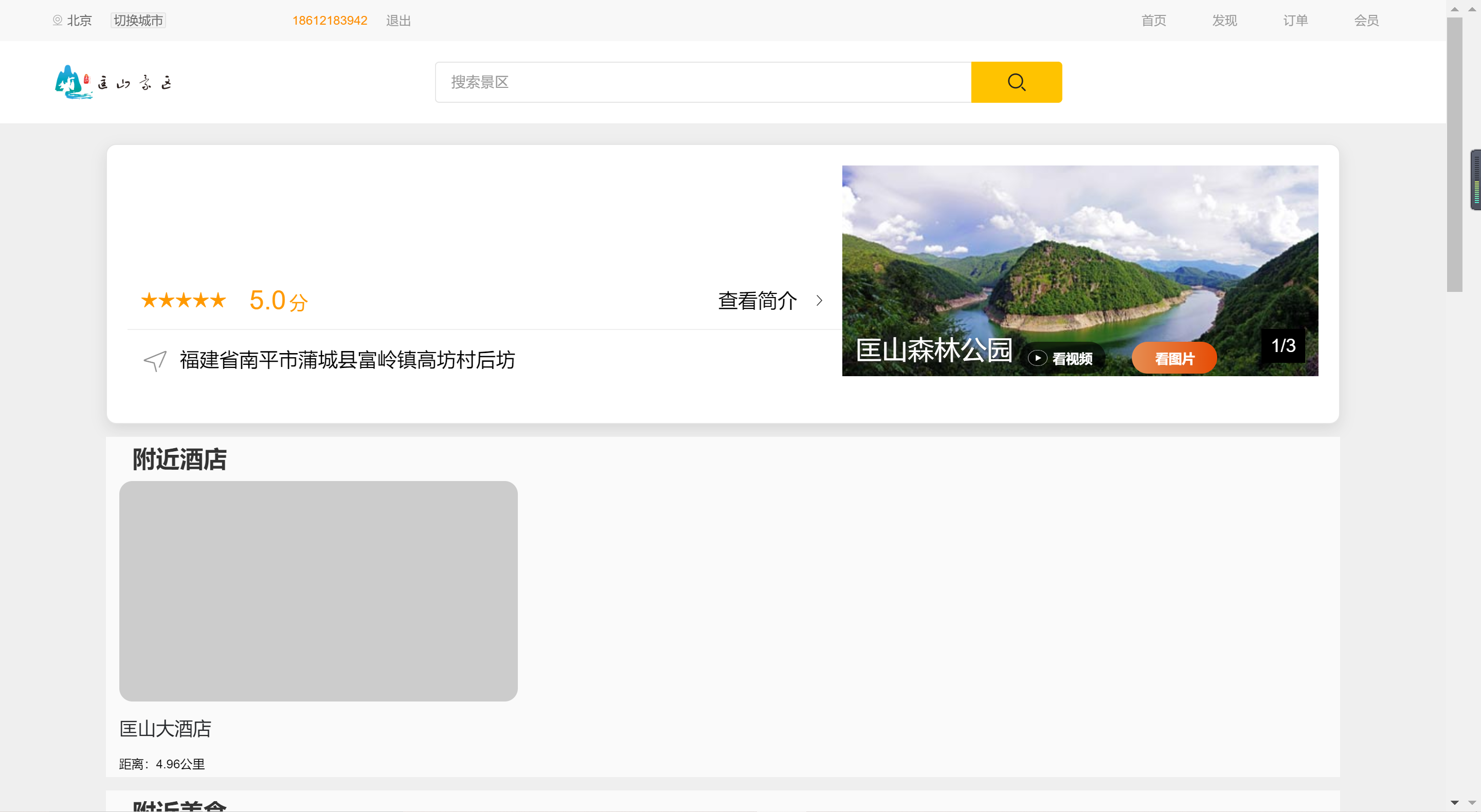Viewport: 1481px width, 812px height.
Task: Click the 退出 logout link
Action: pos(398,20)
